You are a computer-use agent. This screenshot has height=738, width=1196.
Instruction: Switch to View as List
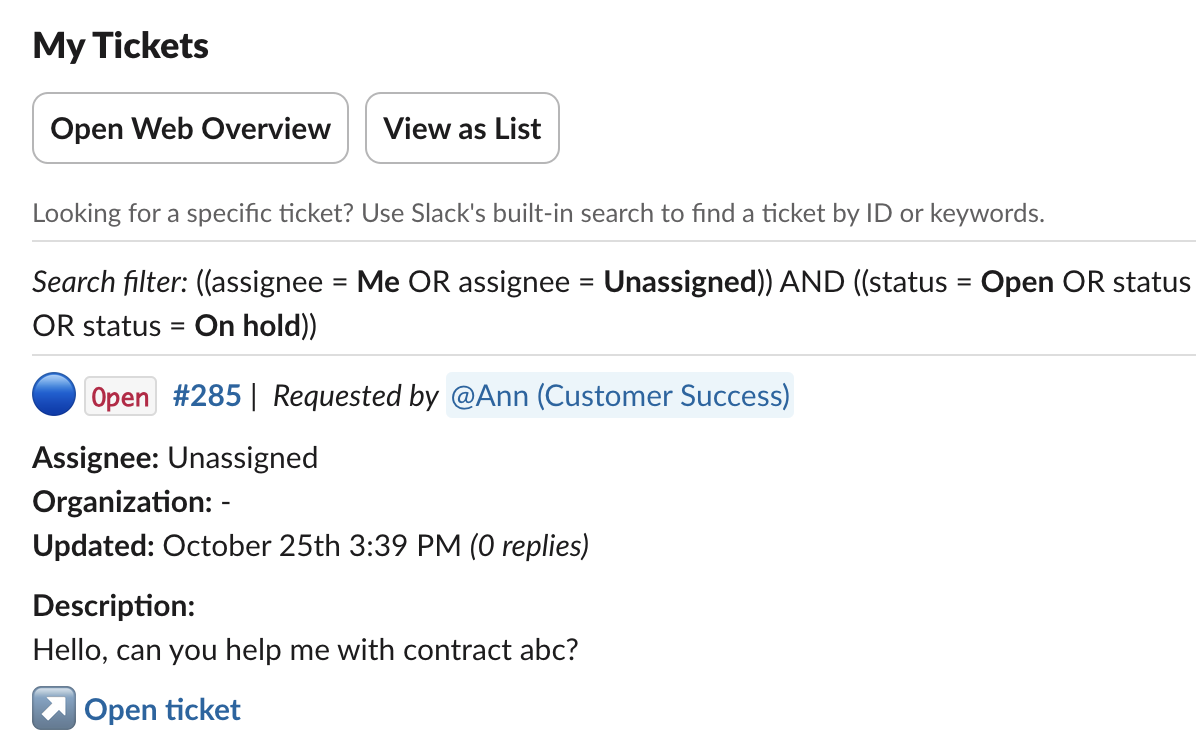coord(462,129)
